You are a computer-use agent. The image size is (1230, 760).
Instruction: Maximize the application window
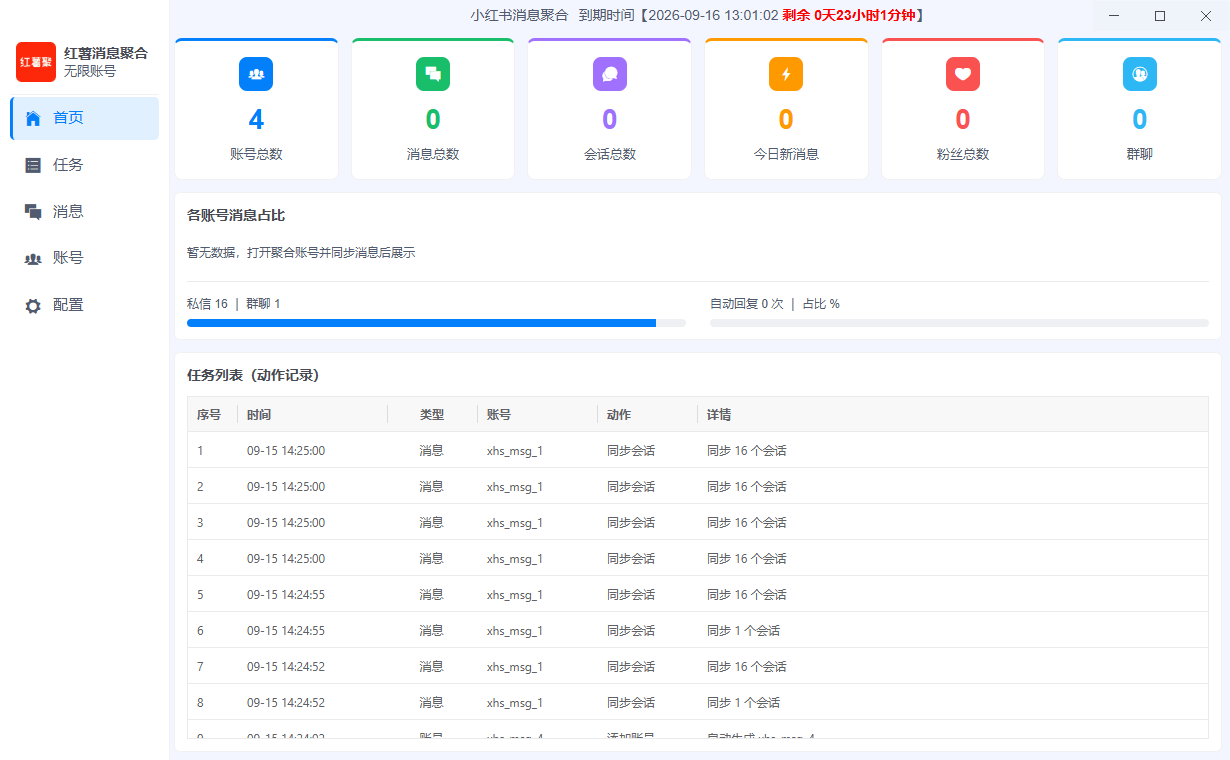point(1160,15)
